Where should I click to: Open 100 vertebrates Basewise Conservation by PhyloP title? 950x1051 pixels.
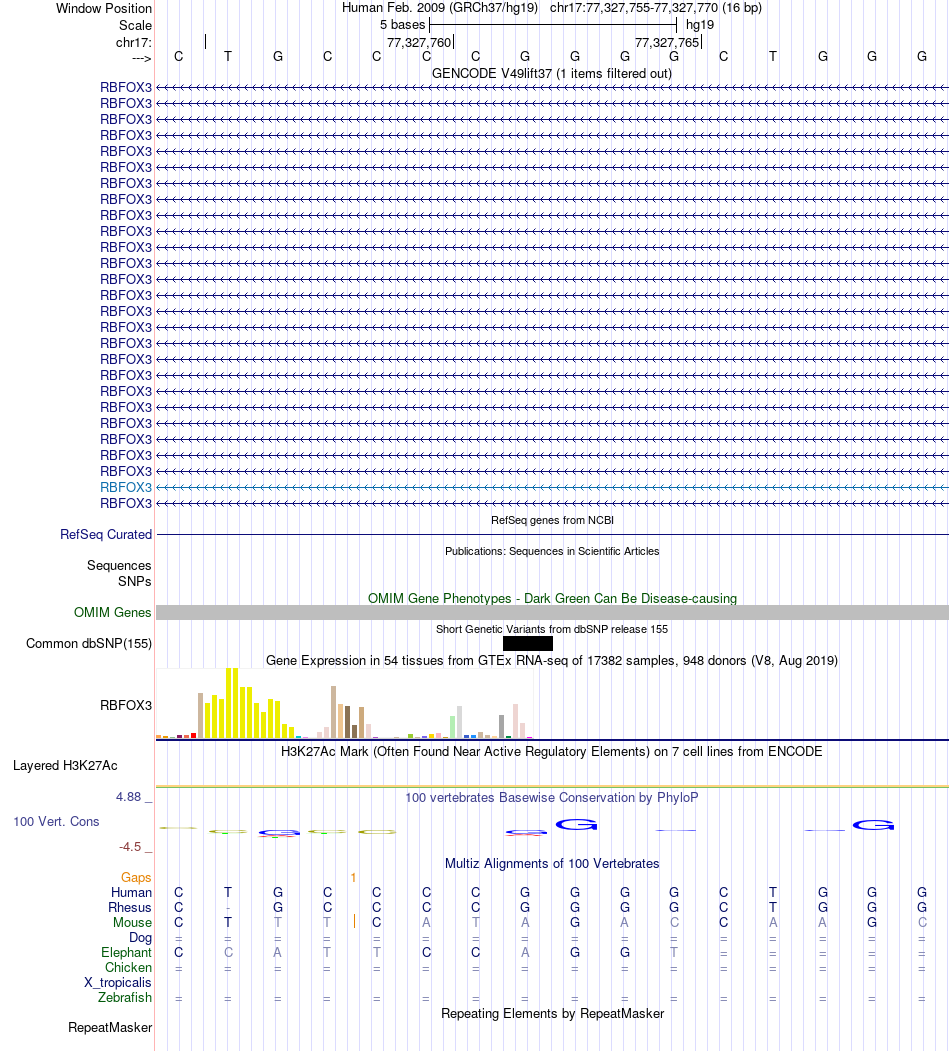[551, 798]
